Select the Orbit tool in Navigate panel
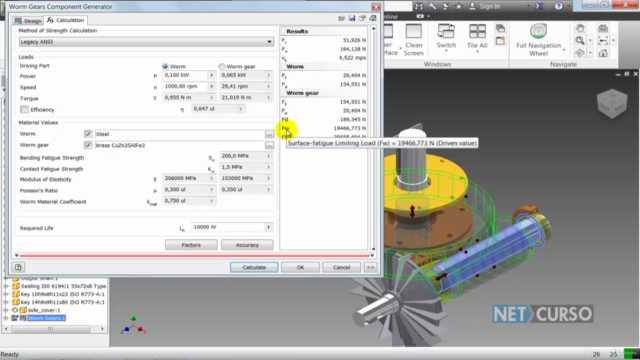 [x=580, y=52]
